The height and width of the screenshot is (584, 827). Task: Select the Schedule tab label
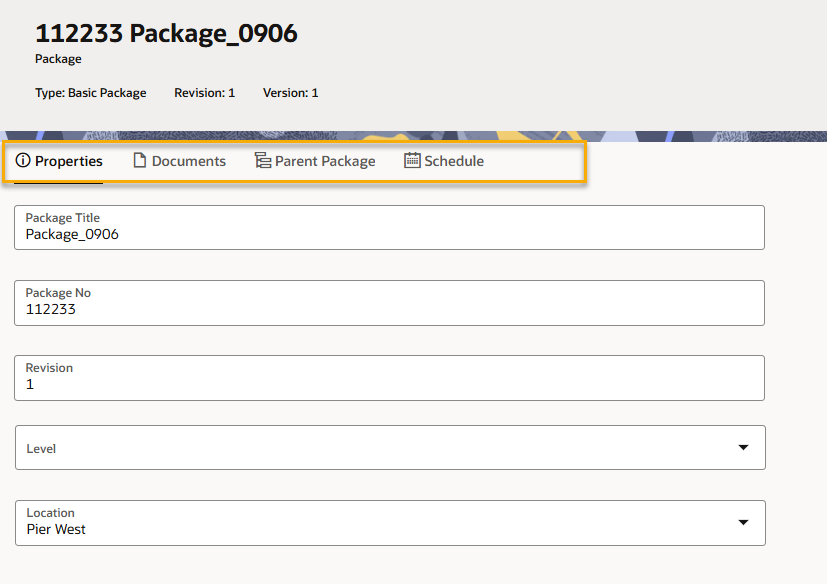point(454,161)
